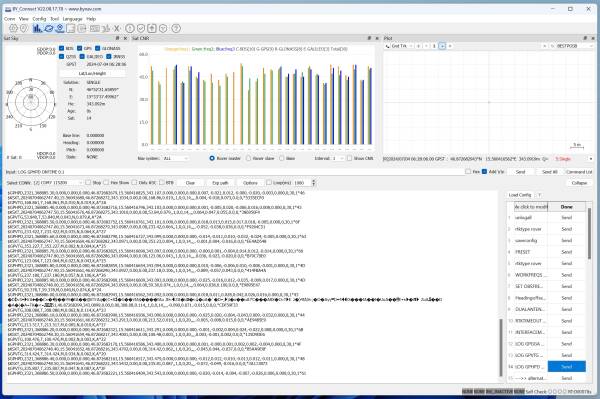Toggle the position plot toolbar icon
The height and width of the screenshot is (399, 600).
60,28
